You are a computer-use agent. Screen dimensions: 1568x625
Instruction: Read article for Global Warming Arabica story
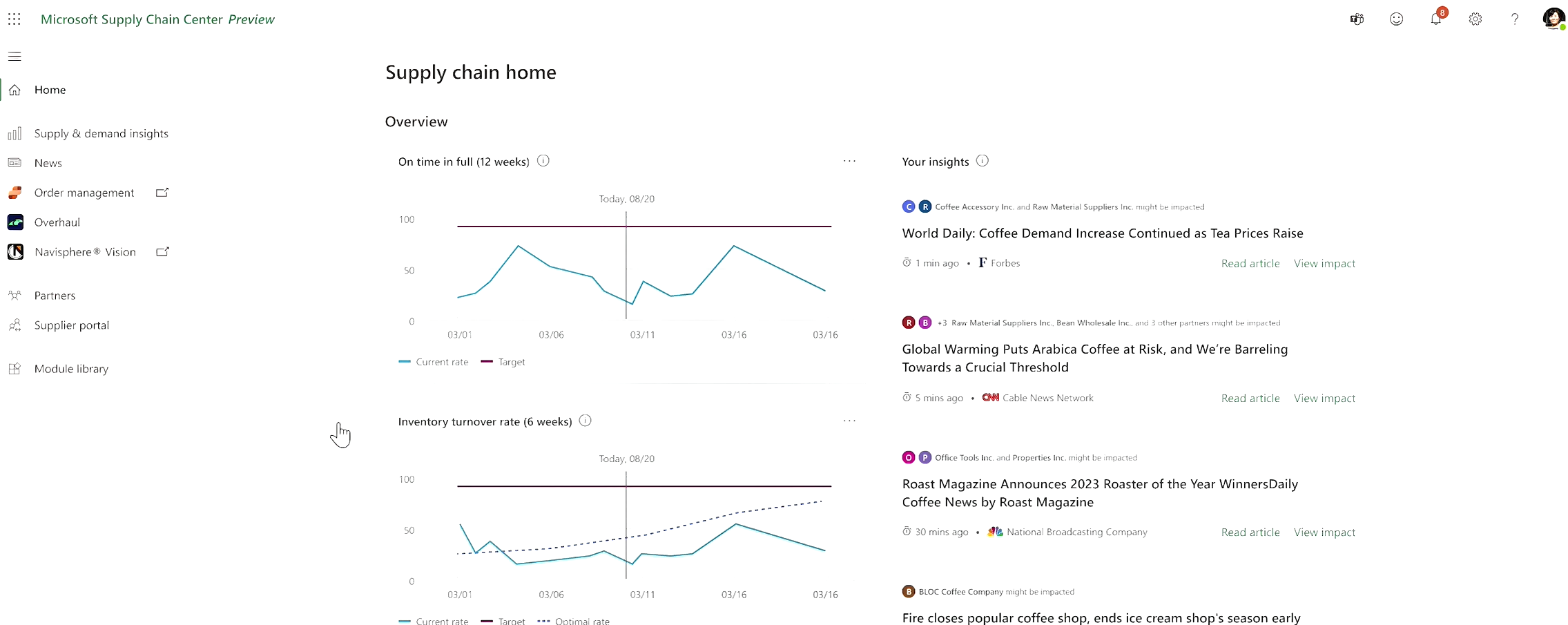coord(1250,398)
